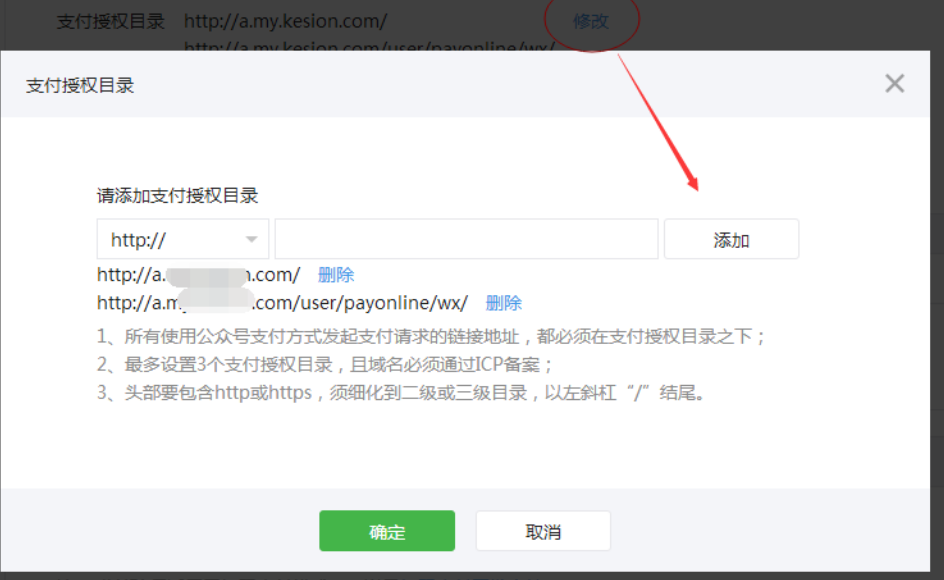Click the background http://a.my.kesion.com/ URL
The height and width of the screenshot is (580, 944).
[285, 21]
